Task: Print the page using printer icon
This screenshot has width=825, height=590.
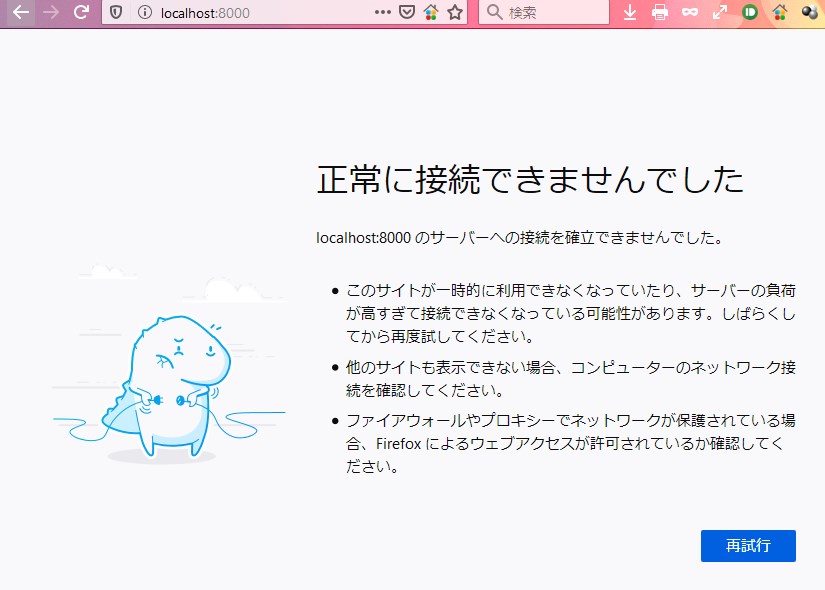Action: (660, 13)
